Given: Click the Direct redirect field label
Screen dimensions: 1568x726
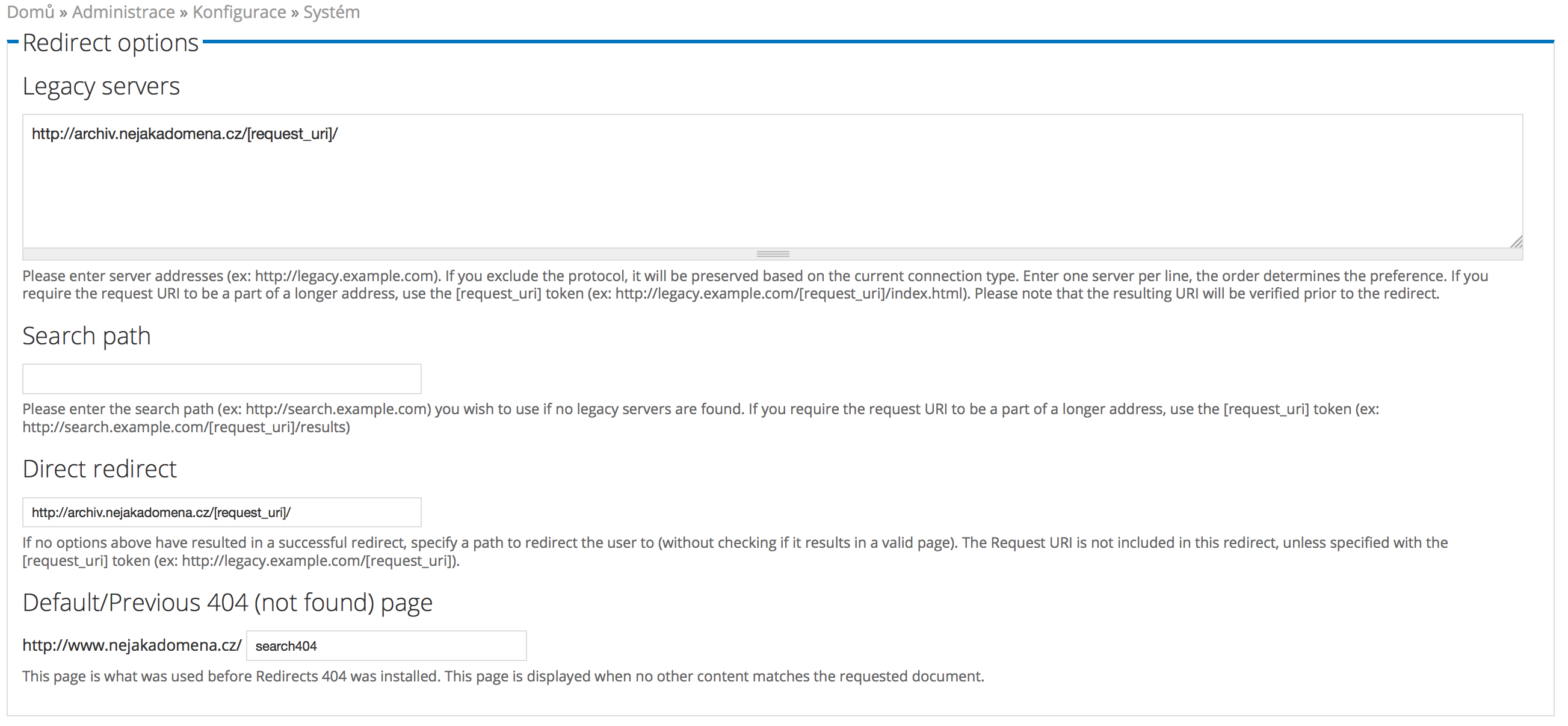Looking at the screenshot, I should coord(100,469).
